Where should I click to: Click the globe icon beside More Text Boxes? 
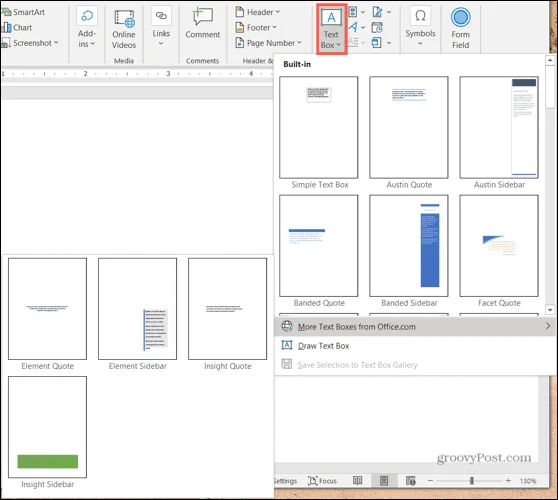[x=287, y=326]
